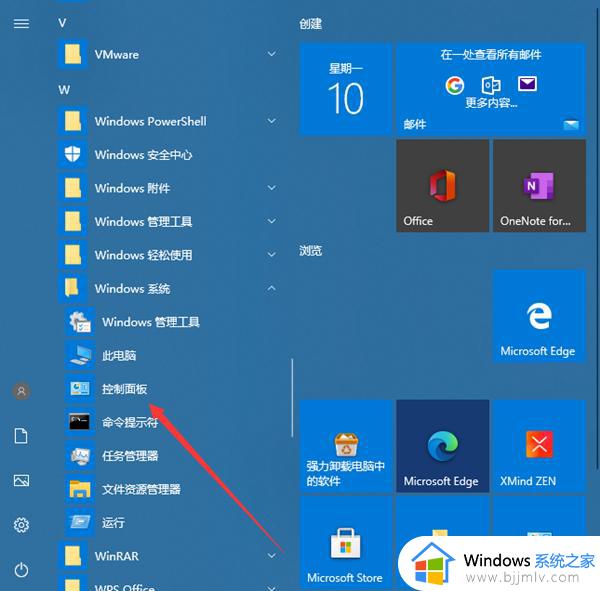The height and width of the screenshot is (591, 600).
Task: Open the 邮件 mail tile
Action: 491,89
